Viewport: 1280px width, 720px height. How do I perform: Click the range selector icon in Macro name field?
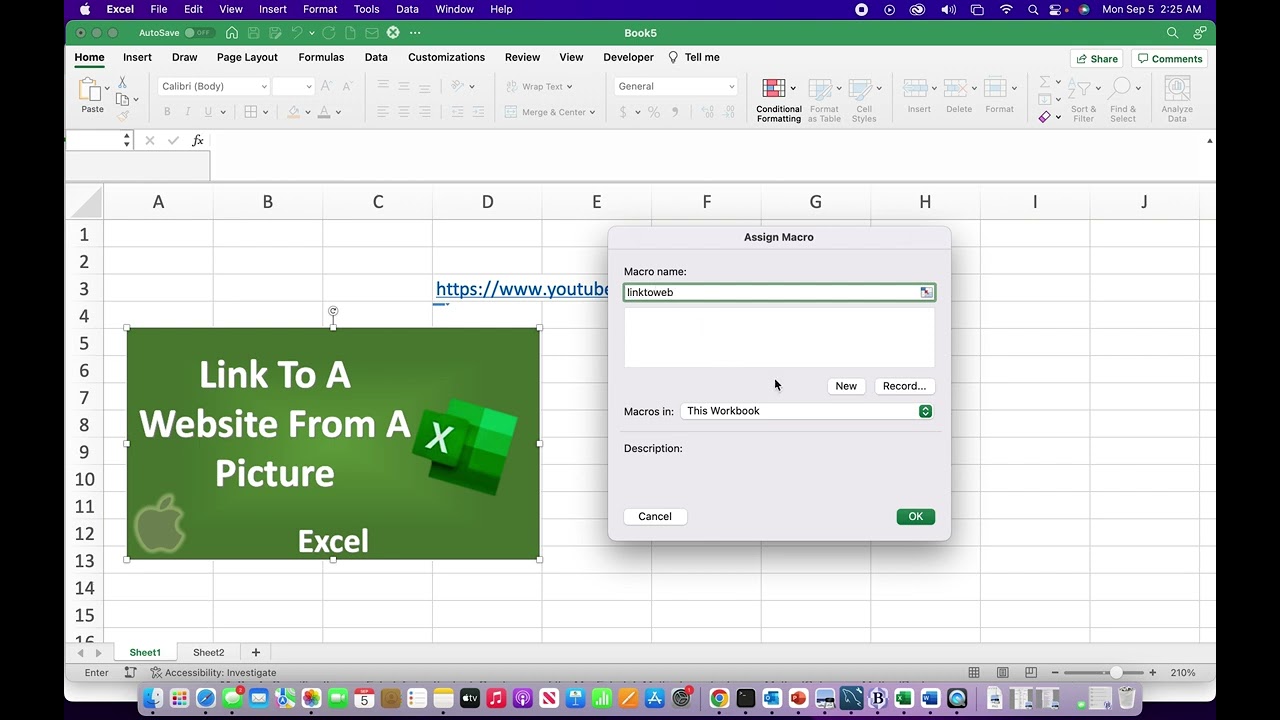926,292
